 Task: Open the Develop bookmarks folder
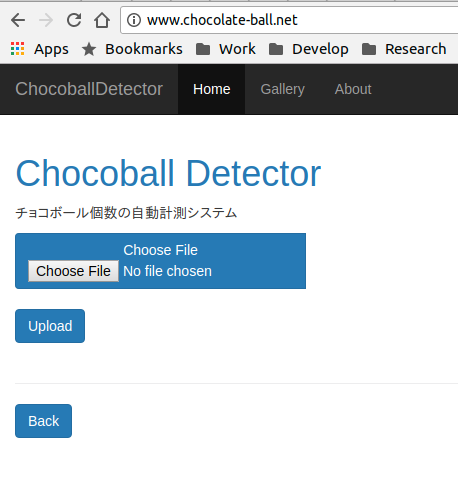309,49
